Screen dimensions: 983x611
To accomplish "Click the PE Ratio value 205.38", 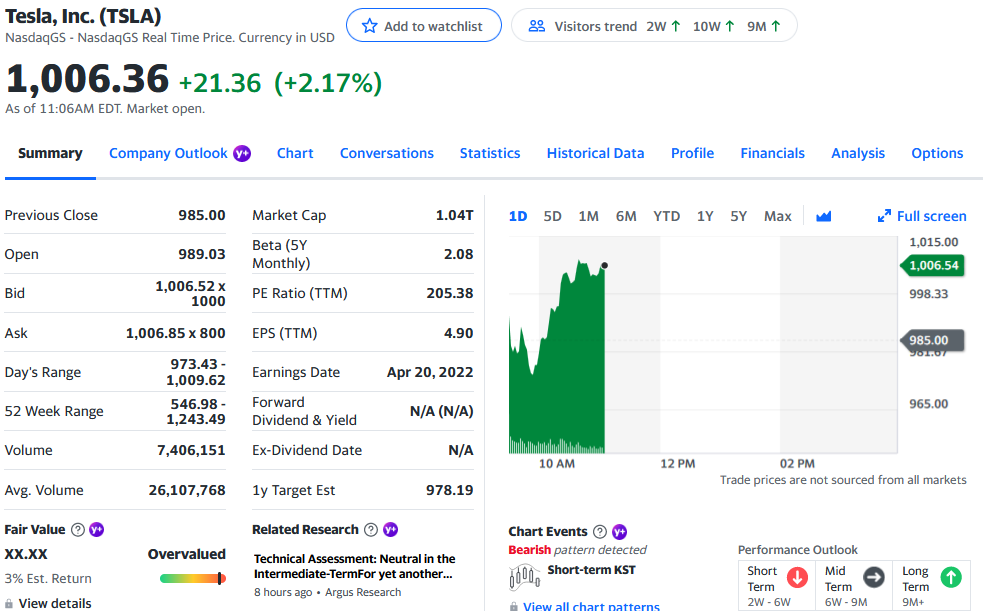I will 449,293.
